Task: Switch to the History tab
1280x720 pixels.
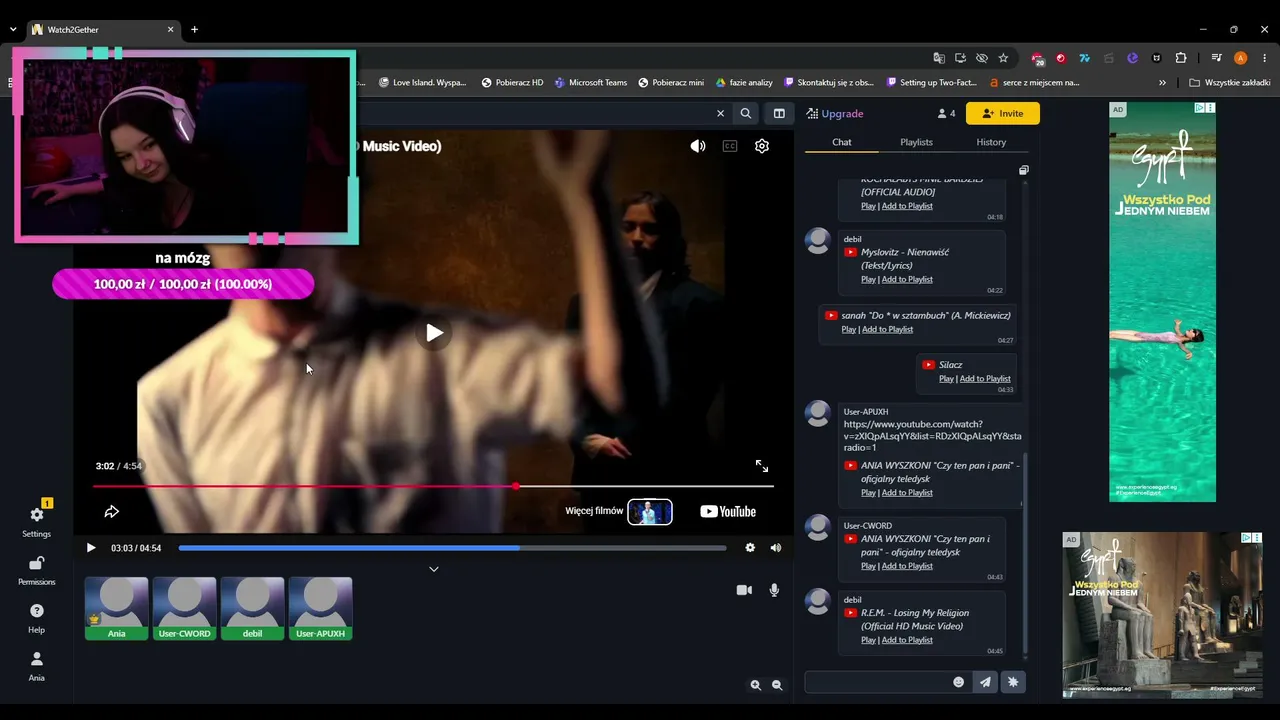Action: [991, 142]
